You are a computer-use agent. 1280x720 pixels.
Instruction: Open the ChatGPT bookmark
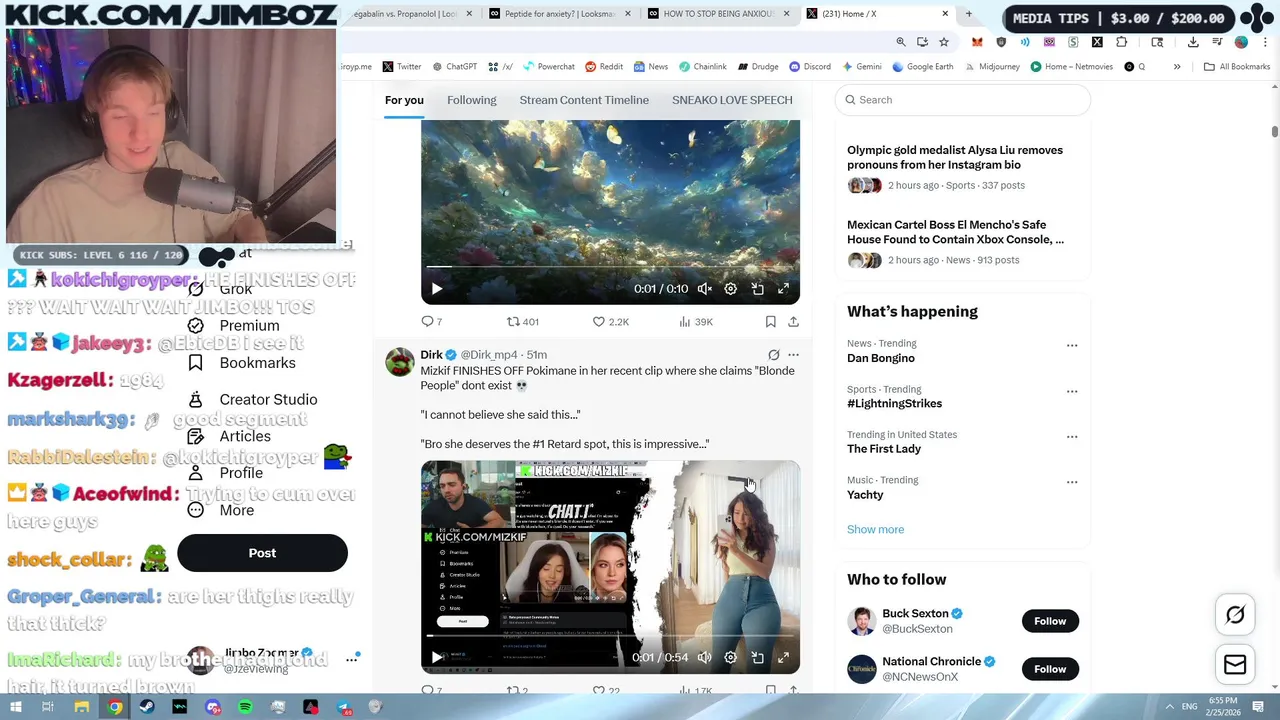coord(454,67)
